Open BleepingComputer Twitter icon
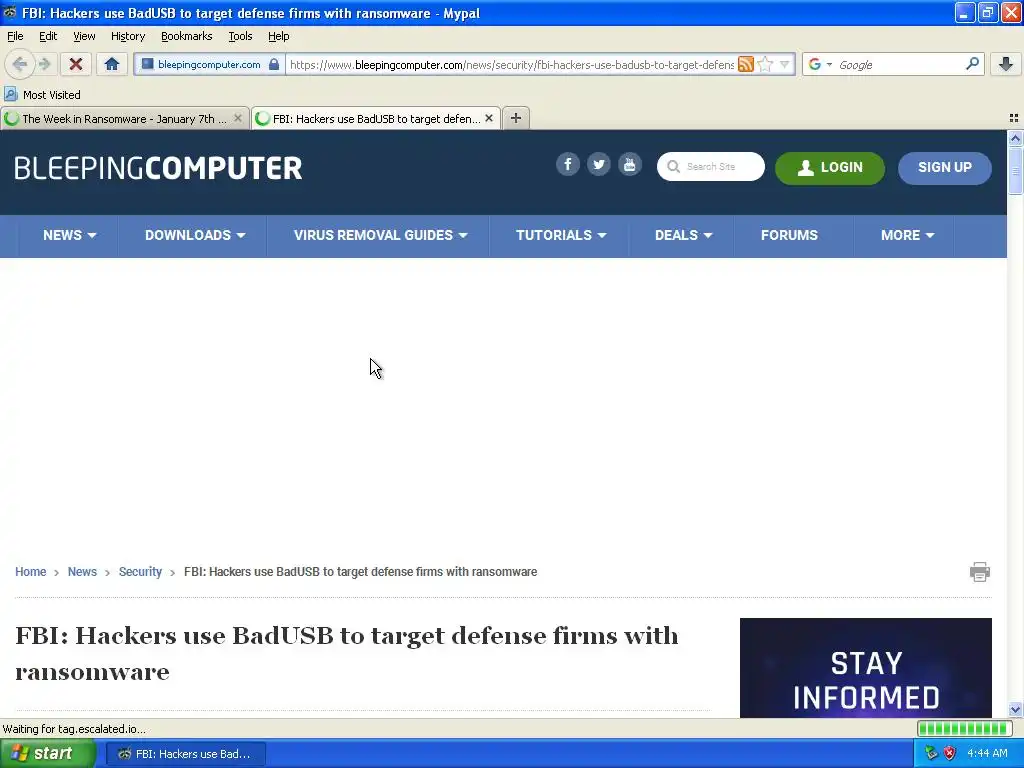Screen dimensions: 1024x768 (x=598, y=165)
